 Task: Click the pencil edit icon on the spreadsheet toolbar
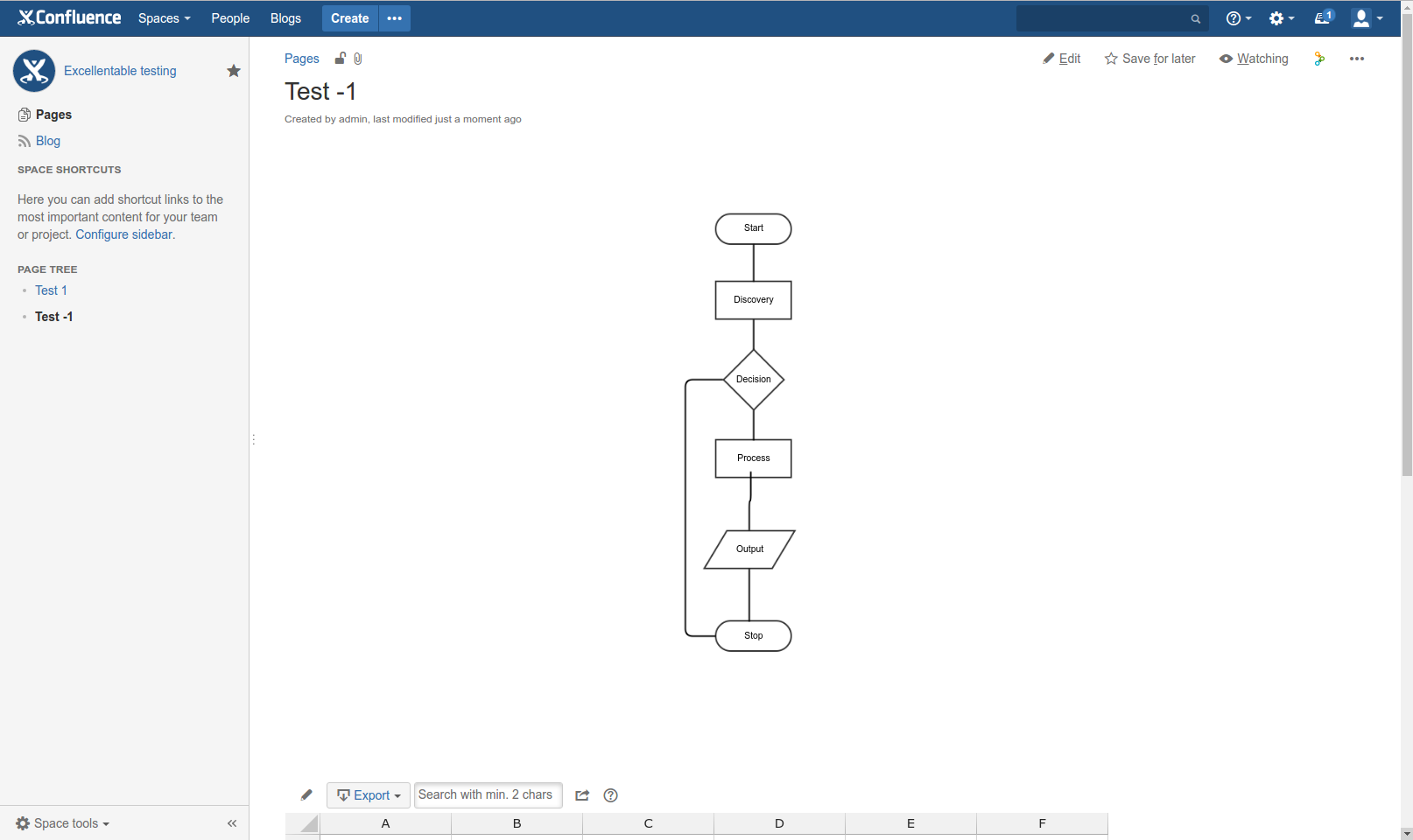click(306, 794)
